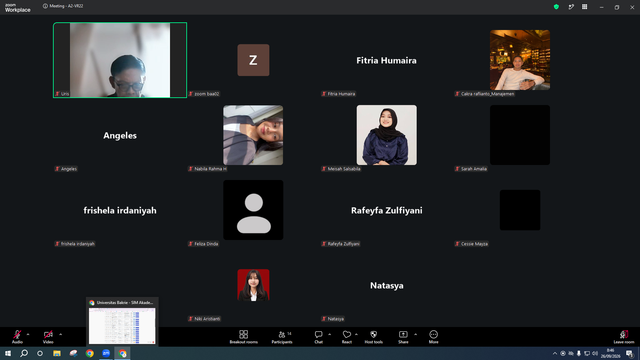
Task: Select Meisah Salsabila's profile photo
Action: pyautogui.click(x=387, y=135)
